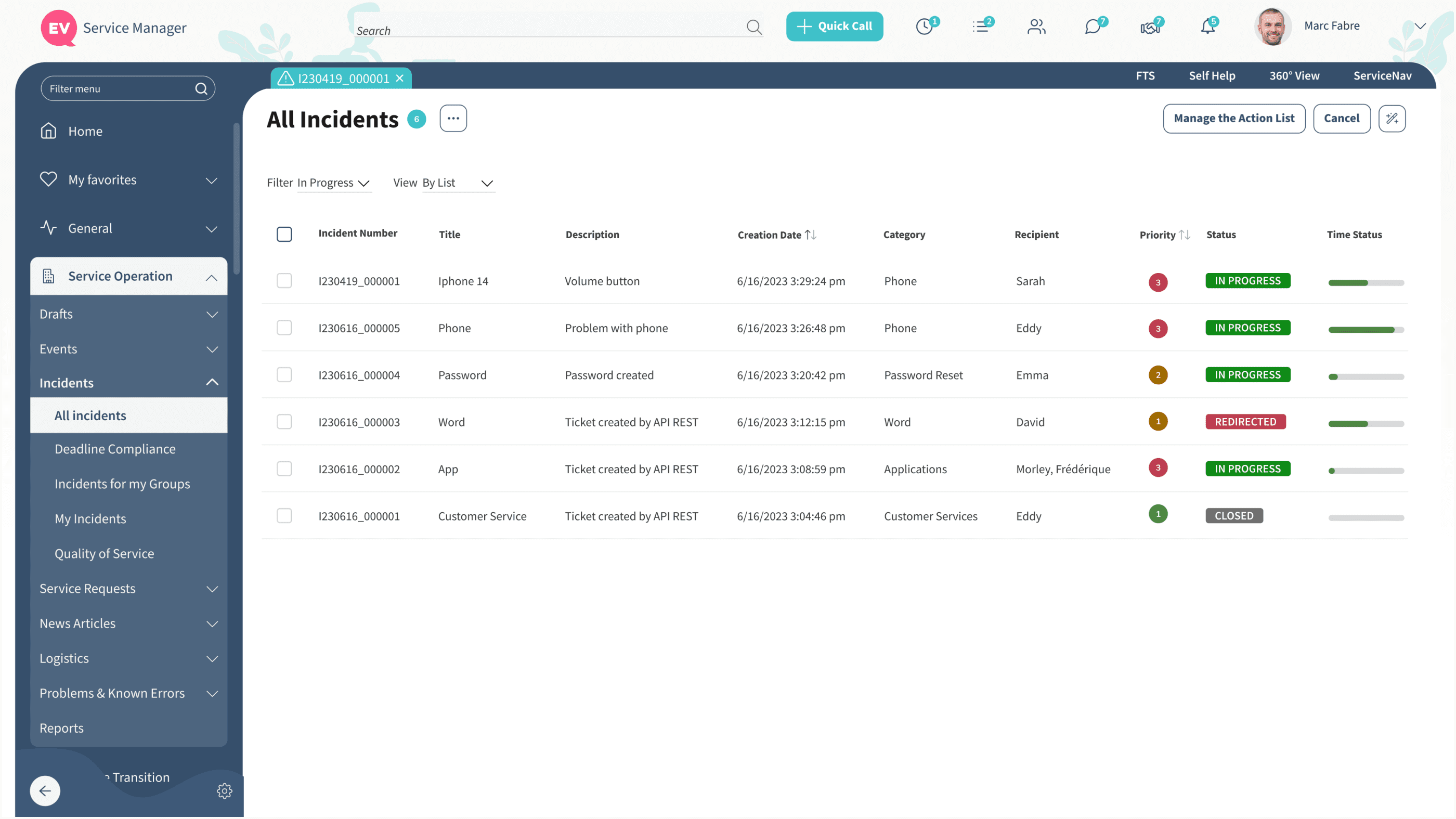Expand the Events submenu chevron
Screen dimensions: 1456x819
tap(212, 349)
